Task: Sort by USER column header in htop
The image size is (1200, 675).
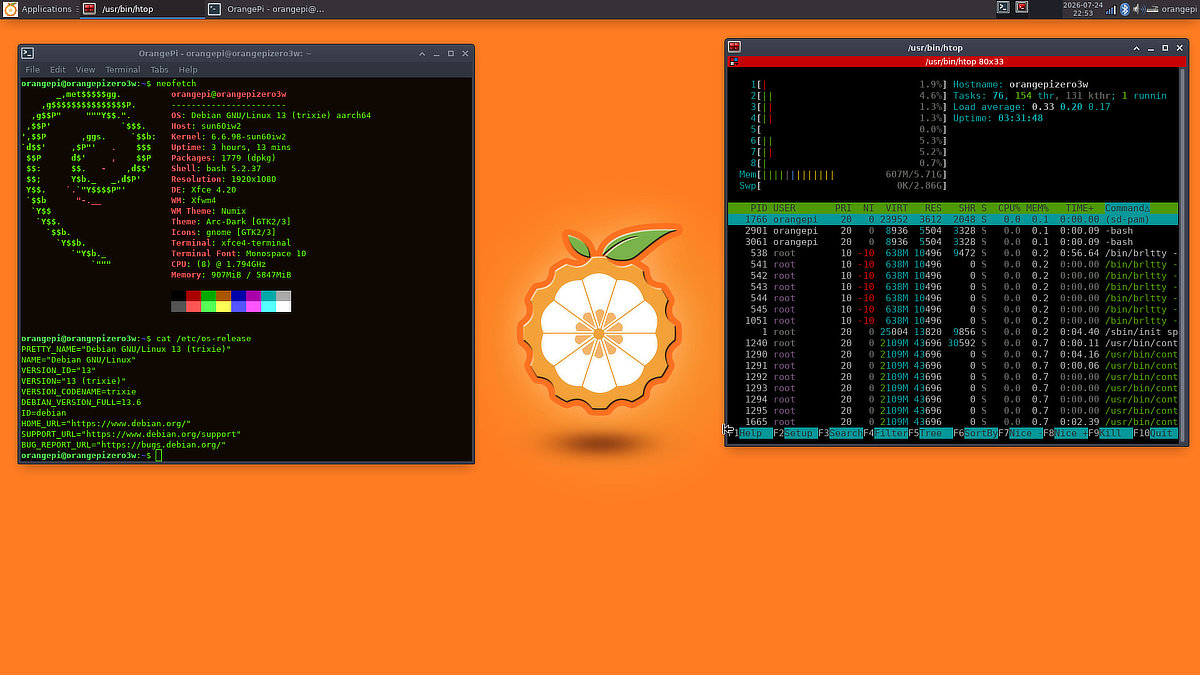Action: [x=785, y=208]
